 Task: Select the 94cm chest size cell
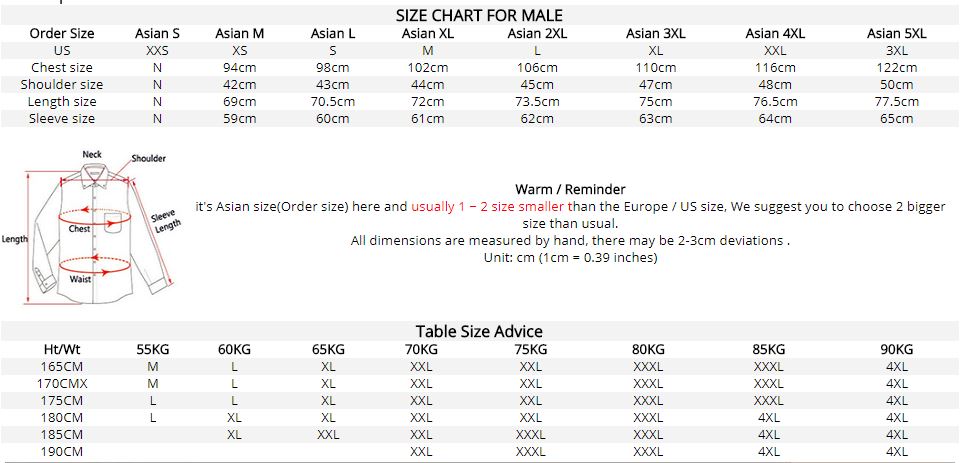239,68
